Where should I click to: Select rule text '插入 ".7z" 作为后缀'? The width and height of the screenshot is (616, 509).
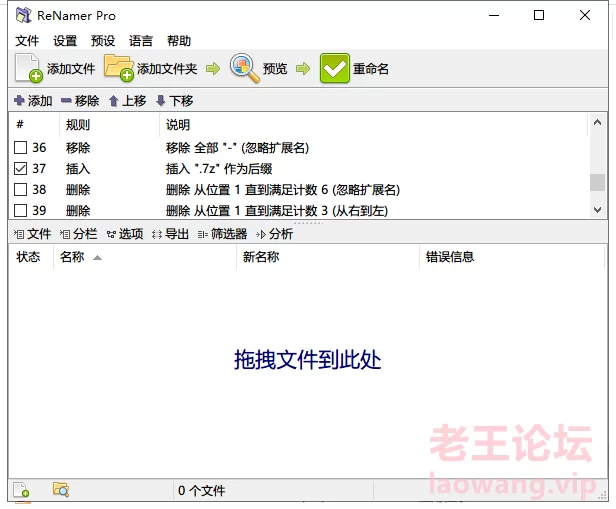219,169
